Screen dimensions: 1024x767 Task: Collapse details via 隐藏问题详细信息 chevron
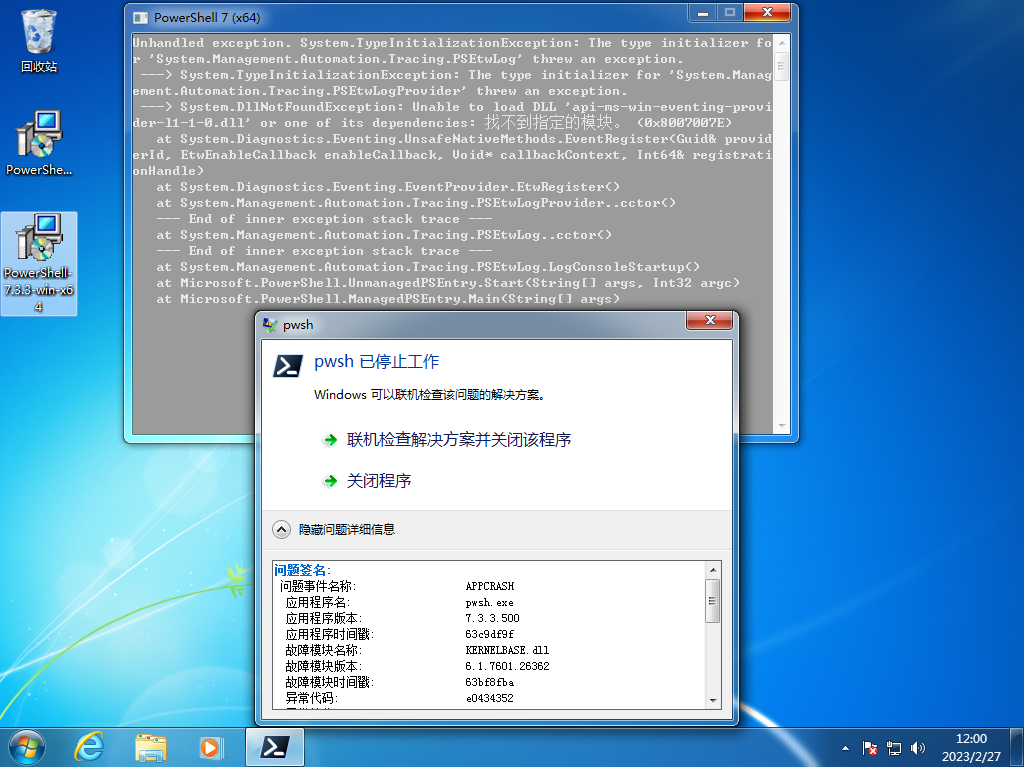[281, 529]
